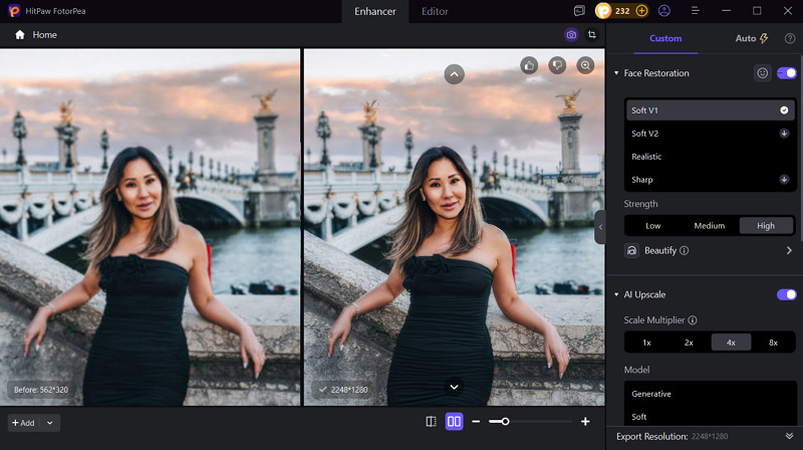
Task: Click the Beautify face icon
Action: pos(631,250)
